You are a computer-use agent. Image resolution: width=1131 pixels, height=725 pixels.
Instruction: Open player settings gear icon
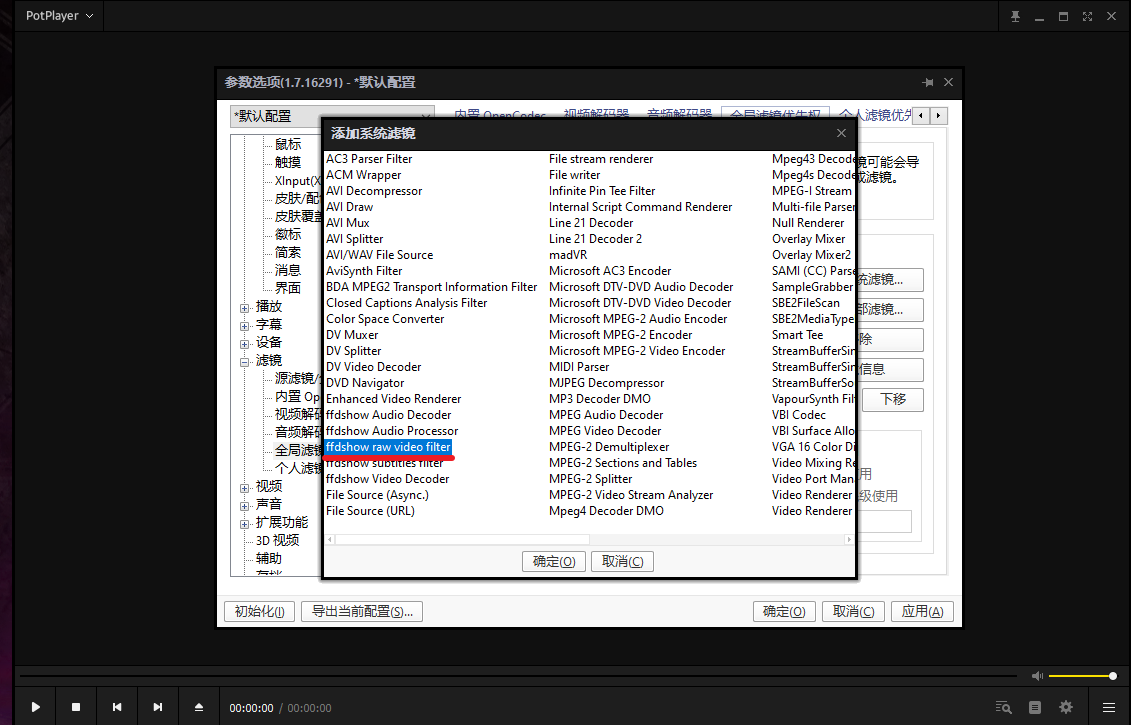pyautogui.click(x=1066, y=707)
